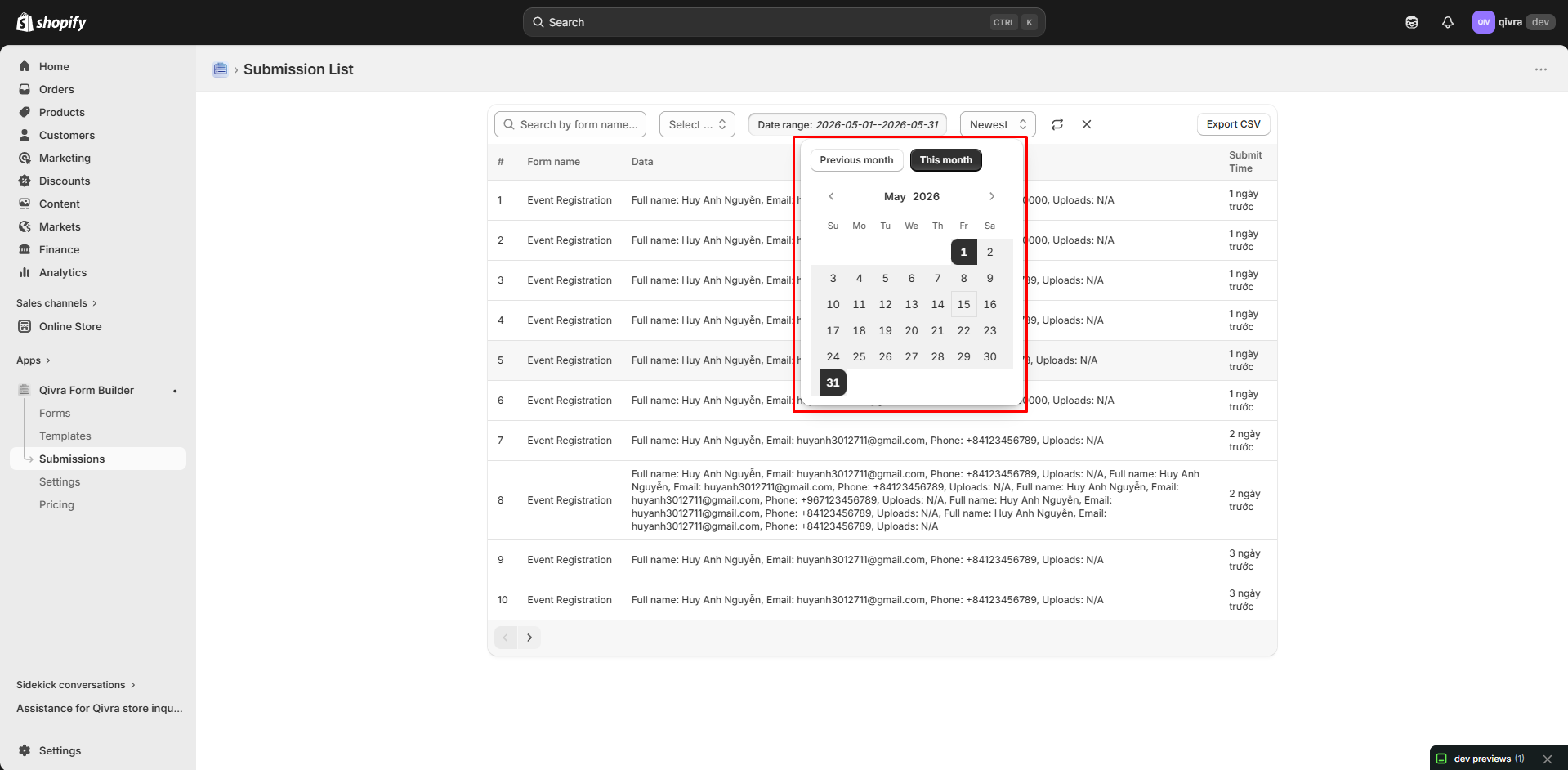The width and height of the screenshot is (1568, 770).
Task: Expand Sales channels section
Action: click(56, 303)
